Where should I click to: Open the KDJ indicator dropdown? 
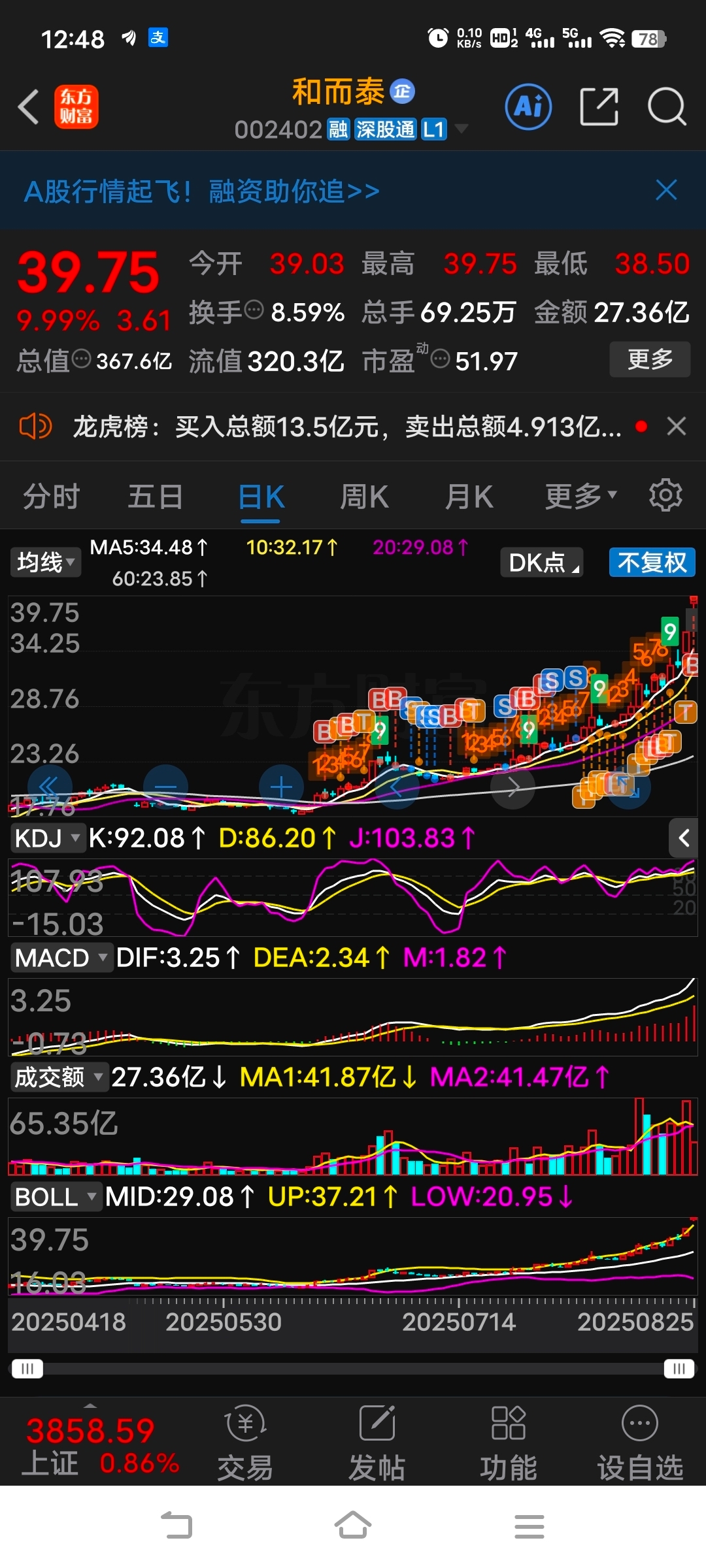tap(48, 838)
